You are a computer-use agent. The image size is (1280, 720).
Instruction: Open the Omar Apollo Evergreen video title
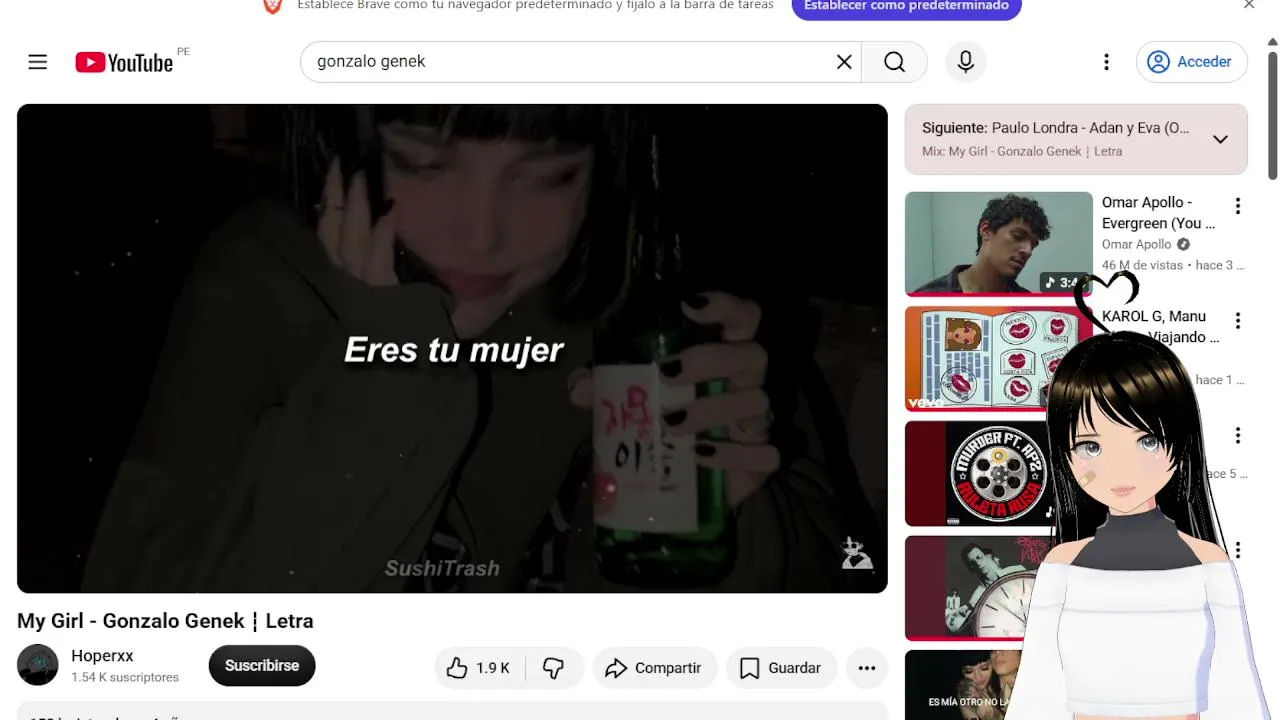[1160, 213]
